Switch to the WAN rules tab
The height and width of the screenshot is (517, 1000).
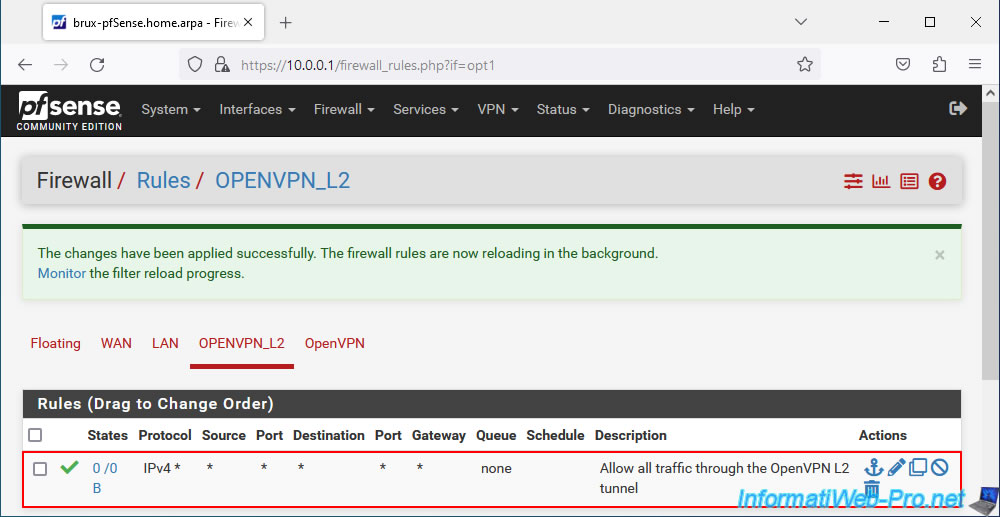(x=116, y=344)
